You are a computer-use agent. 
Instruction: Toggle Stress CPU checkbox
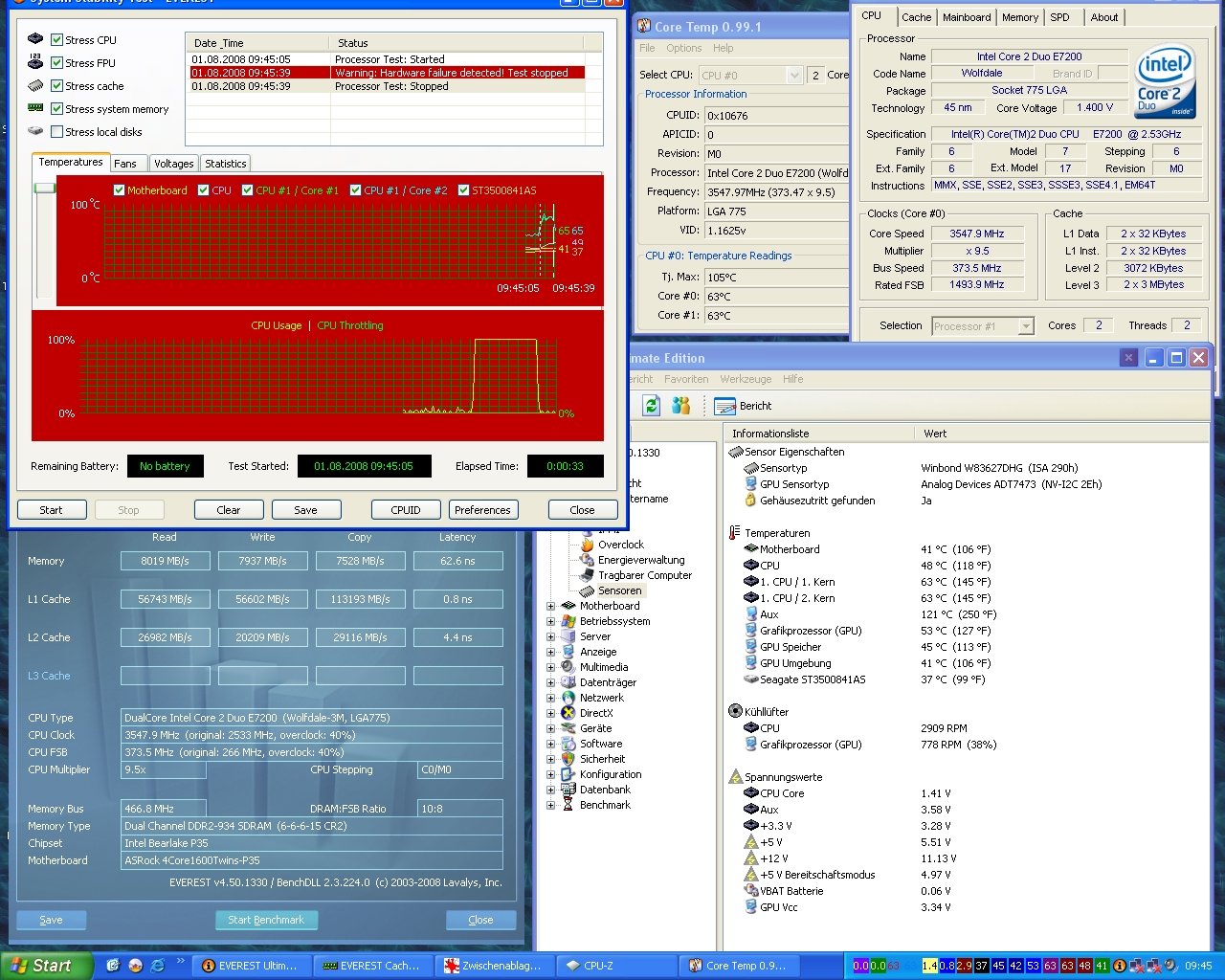[56, 40]
